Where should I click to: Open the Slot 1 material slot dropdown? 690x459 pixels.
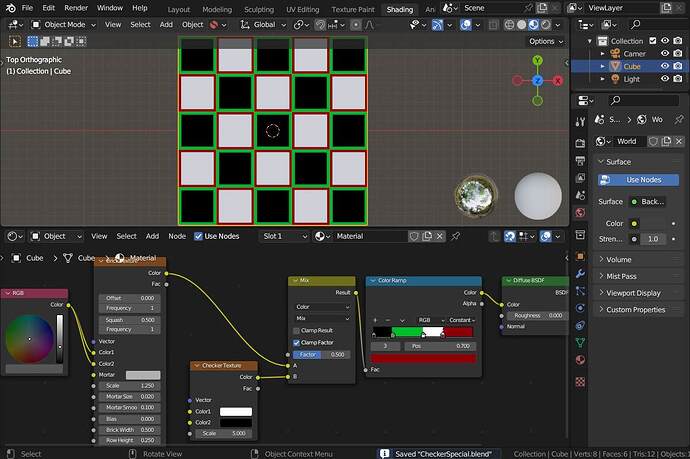(285, 236)
